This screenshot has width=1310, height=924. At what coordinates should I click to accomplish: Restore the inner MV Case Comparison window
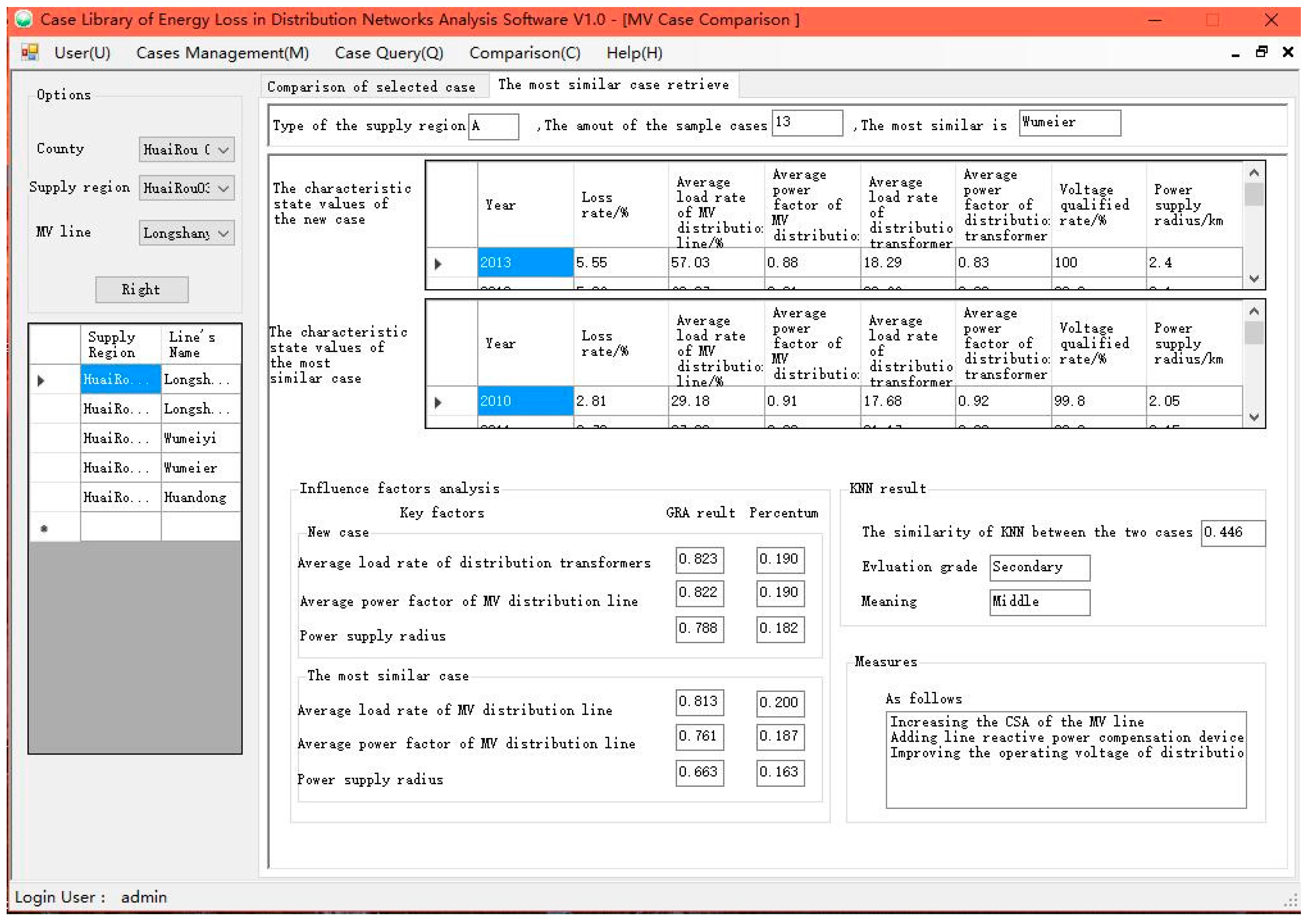pyautogui.click(x=1262, y=53)
